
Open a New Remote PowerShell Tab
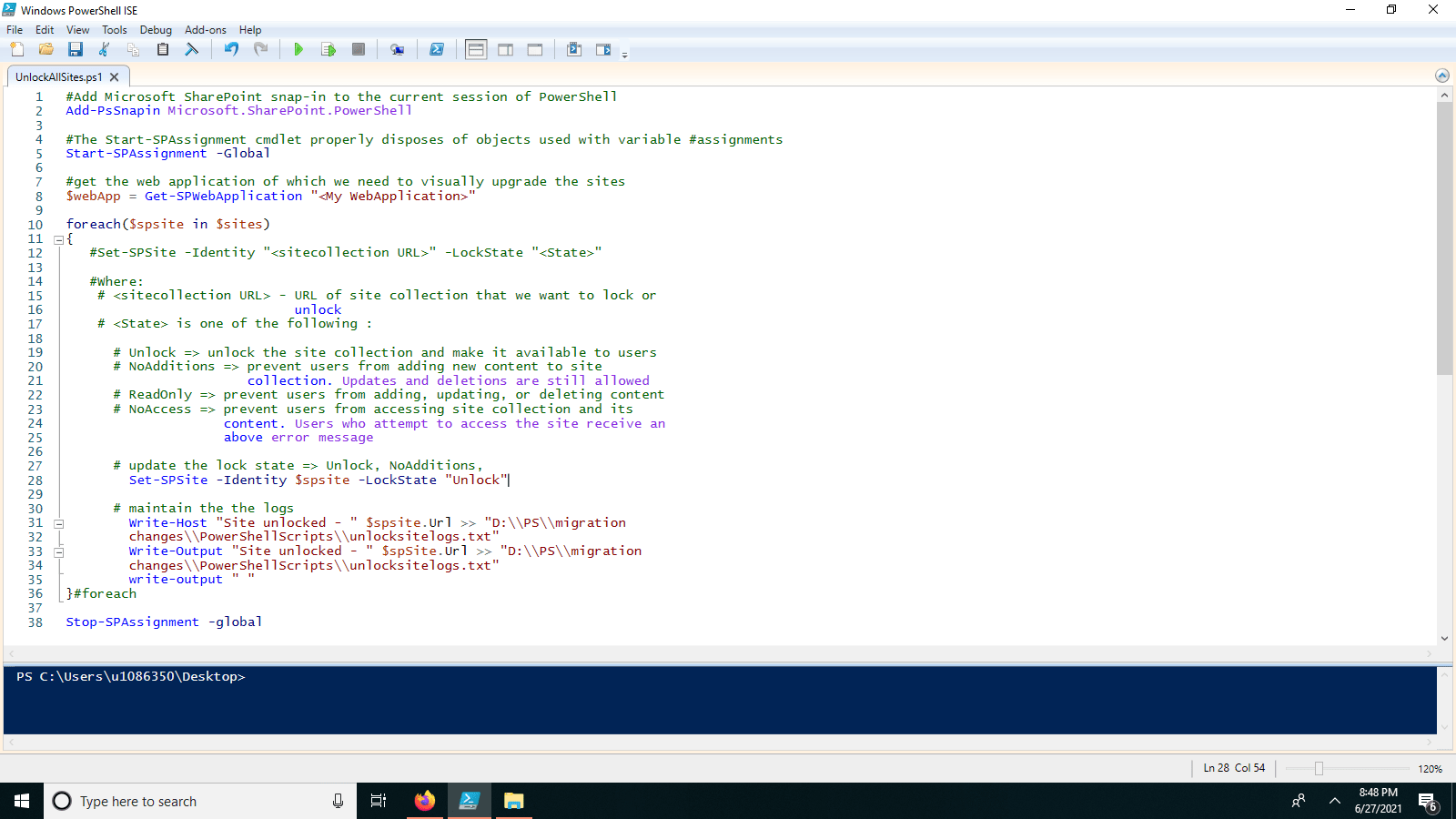click(397, 49)
